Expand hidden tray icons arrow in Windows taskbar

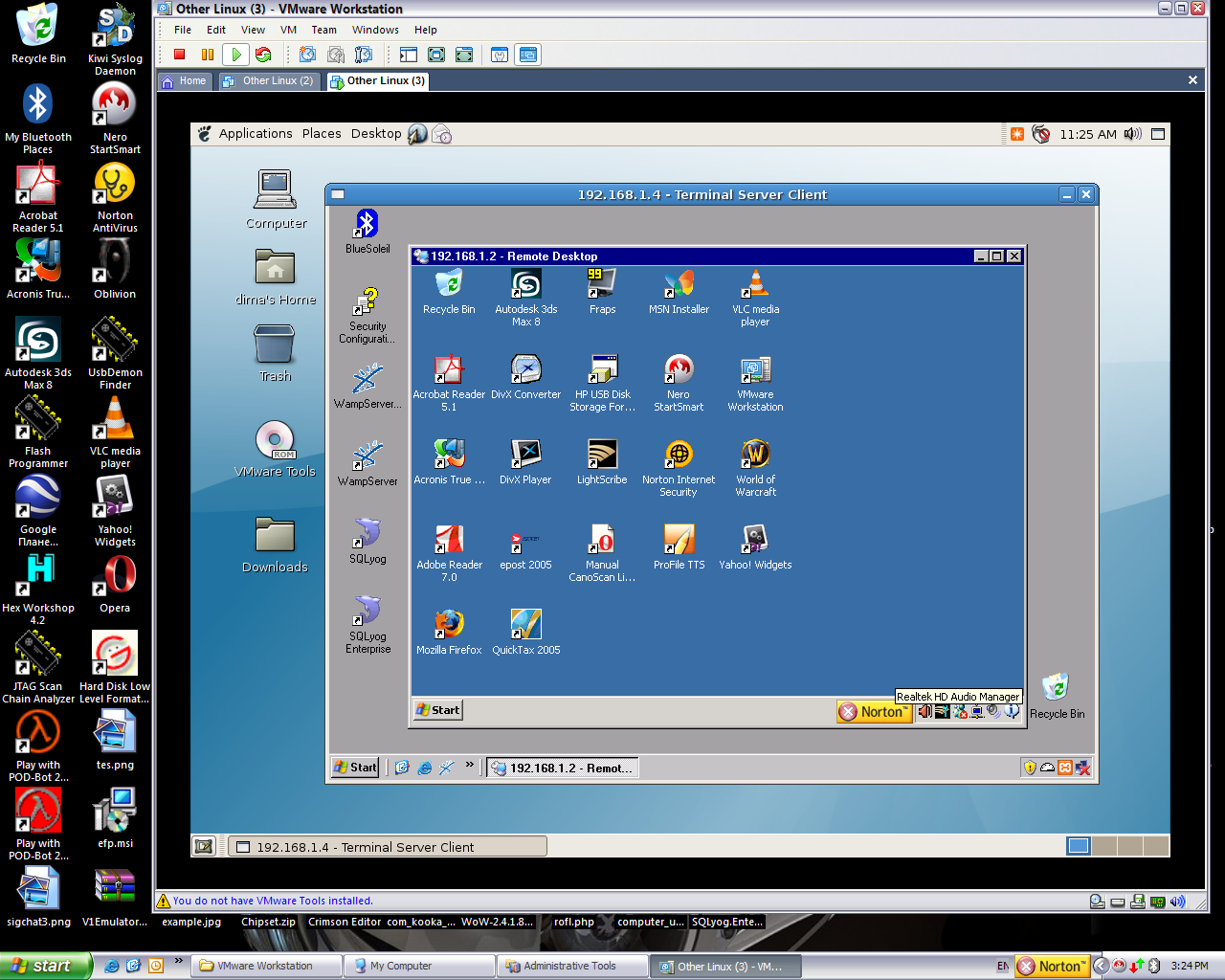pos(1101,966)
